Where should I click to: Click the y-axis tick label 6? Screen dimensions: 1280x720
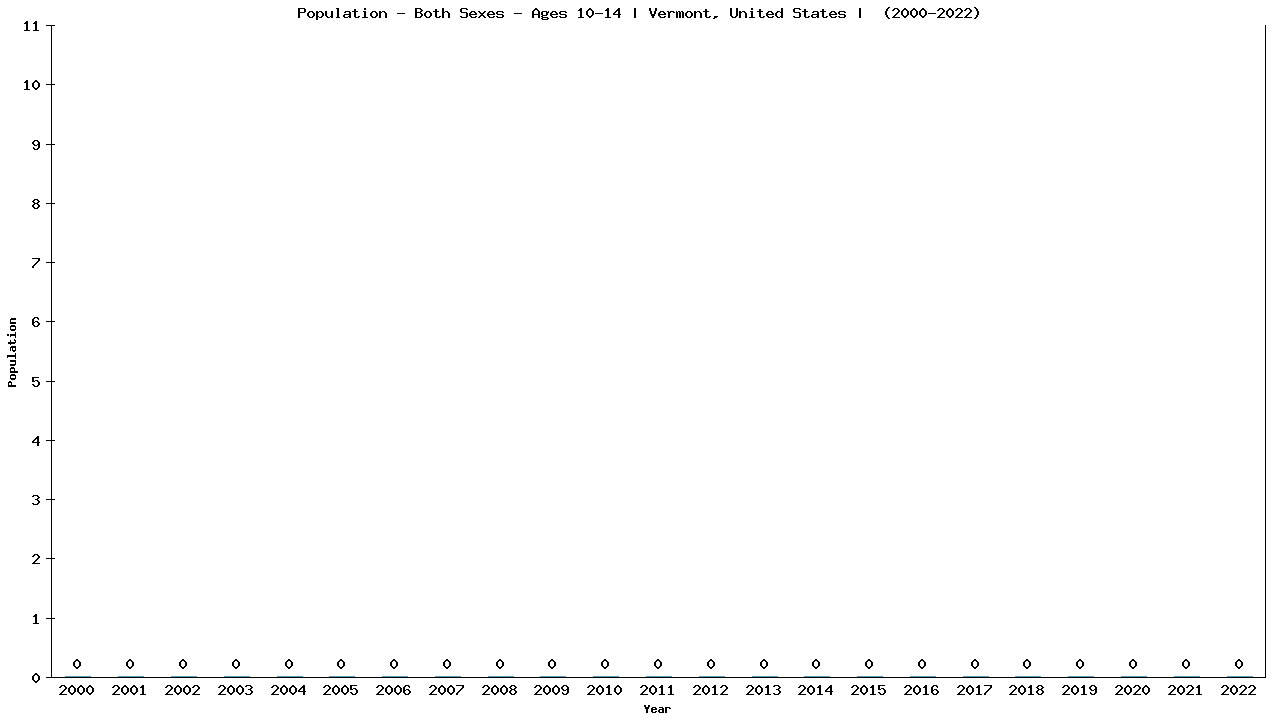click(x=36, y=322)
